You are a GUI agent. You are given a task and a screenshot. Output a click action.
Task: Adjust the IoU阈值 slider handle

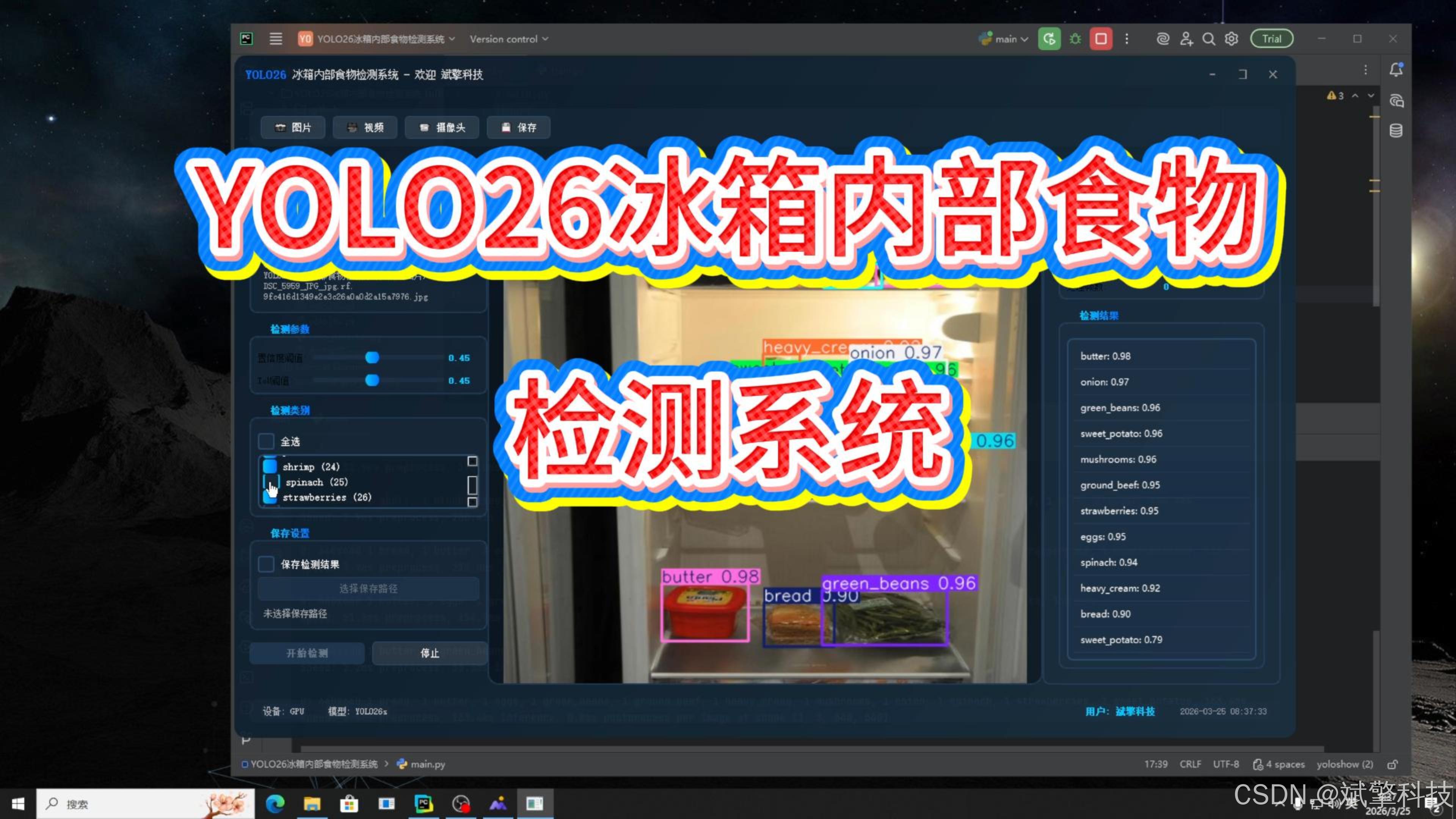[x=372, y=380]
